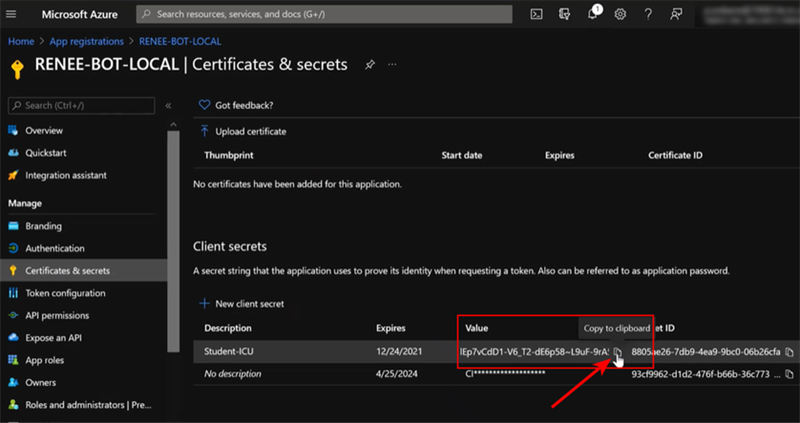The height and width of the screenshot is (423, 800).
Task: Select the 4/25/2024 expiry cell
Action: [x=397, y=374]
